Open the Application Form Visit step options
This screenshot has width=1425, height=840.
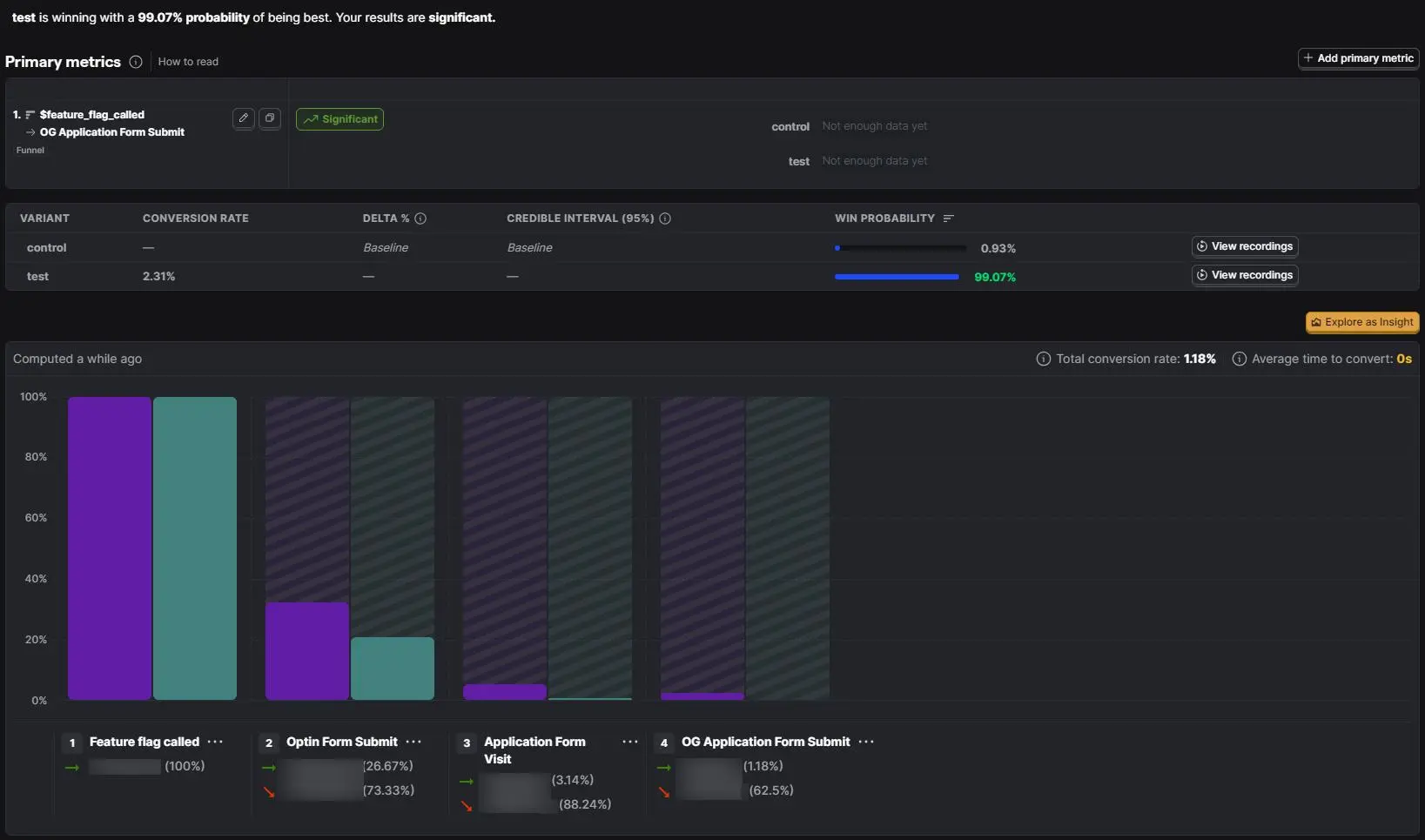[x=630, y=742]
